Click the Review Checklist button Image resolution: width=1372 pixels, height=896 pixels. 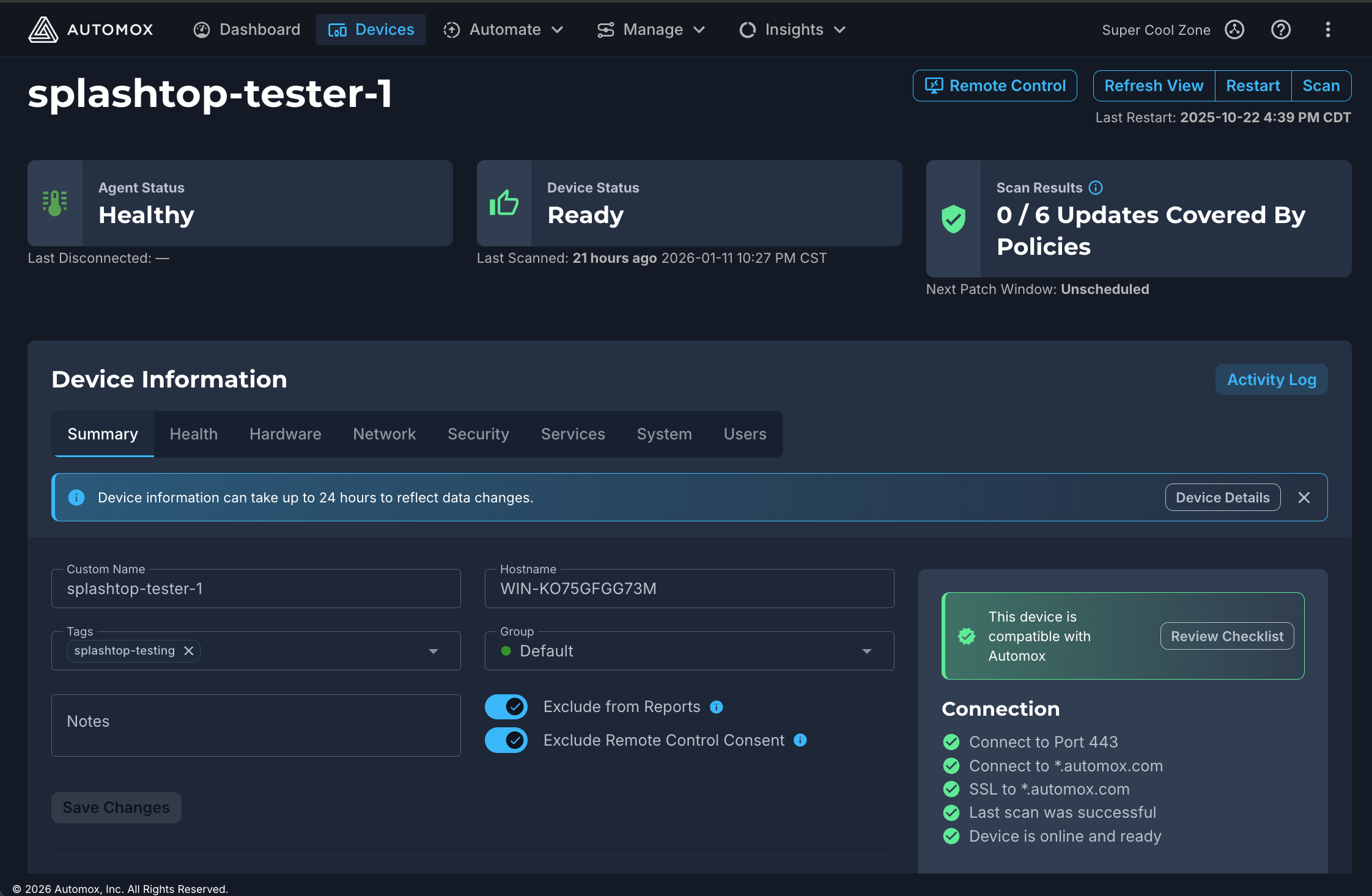coord(1227,636)
